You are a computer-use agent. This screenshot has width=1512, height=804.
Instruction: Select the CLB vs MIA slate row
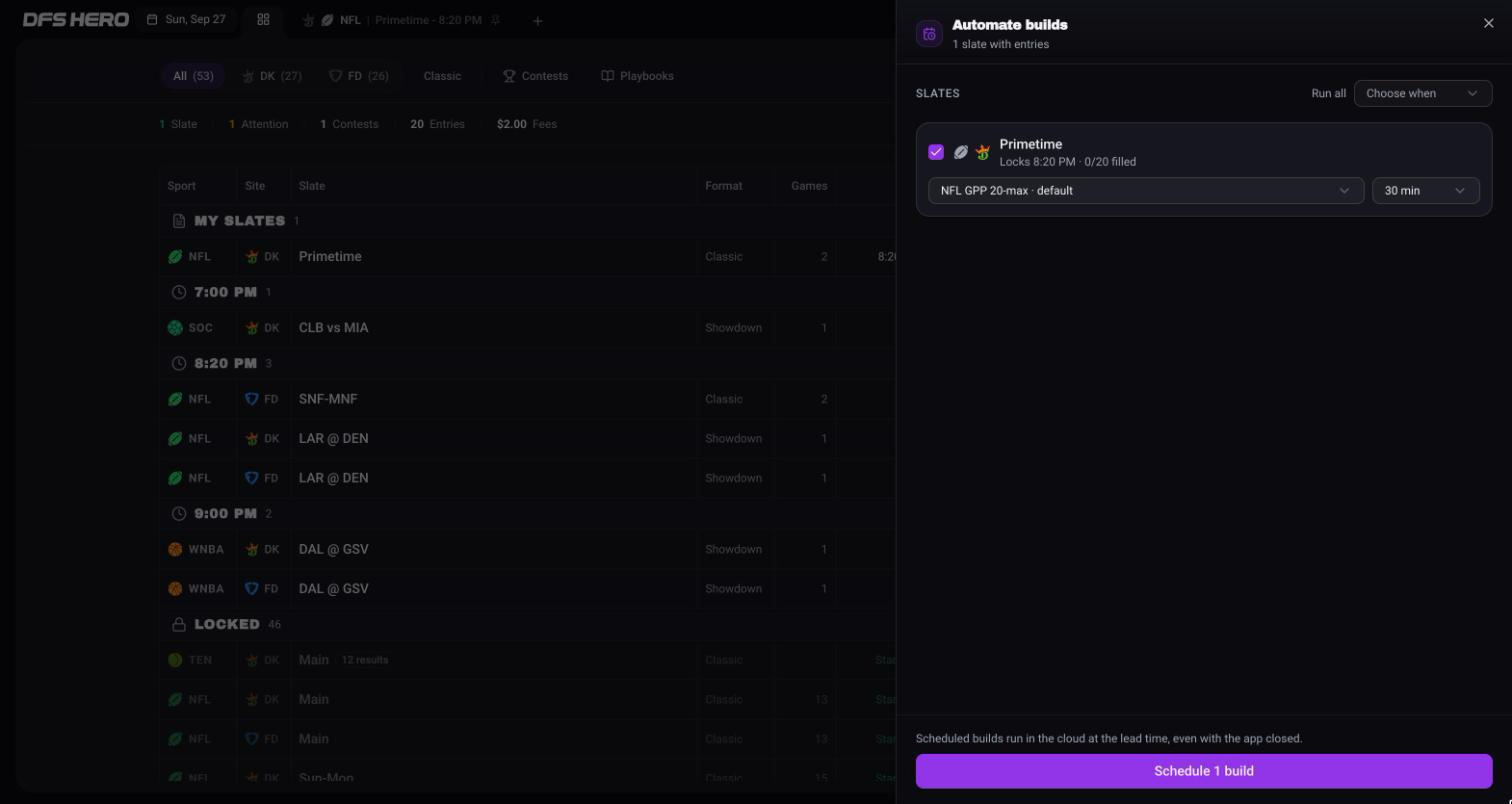point(528,328)
